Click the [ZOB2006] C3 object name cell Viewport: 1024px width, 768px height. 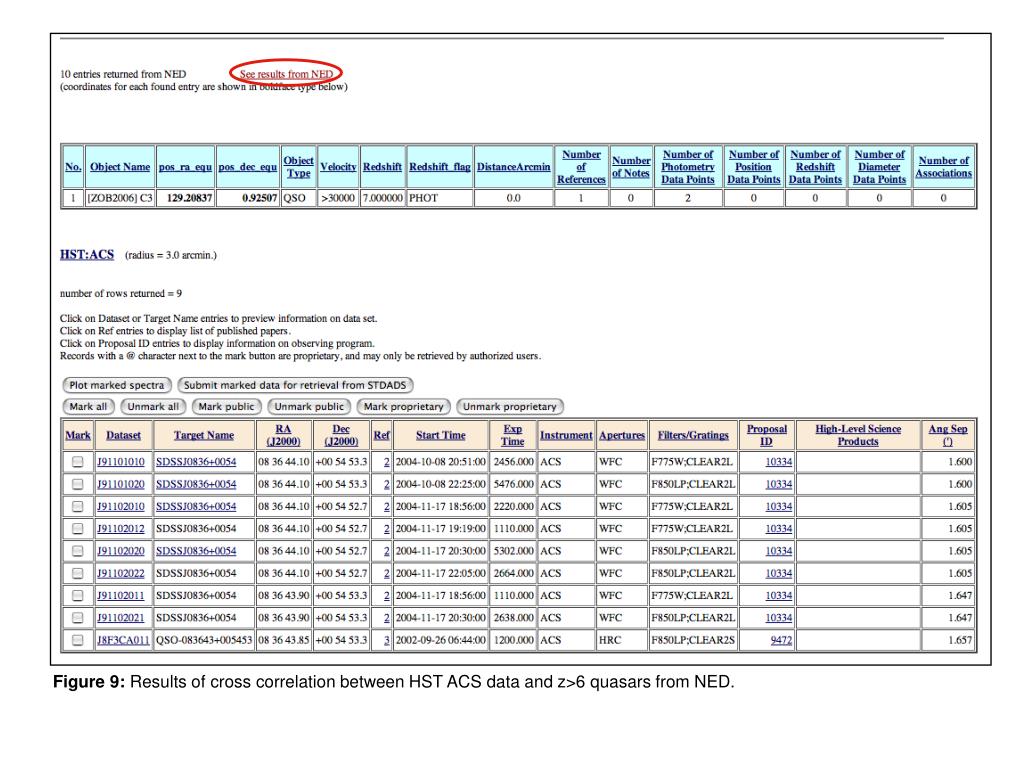(120, 198)
